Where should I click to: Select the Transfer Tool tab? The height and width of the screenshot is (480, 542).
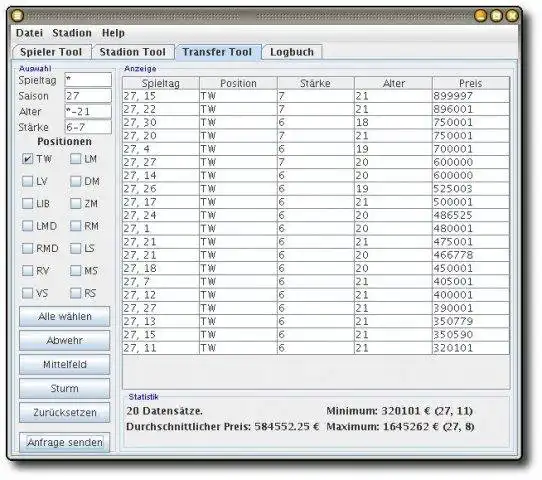217,52
